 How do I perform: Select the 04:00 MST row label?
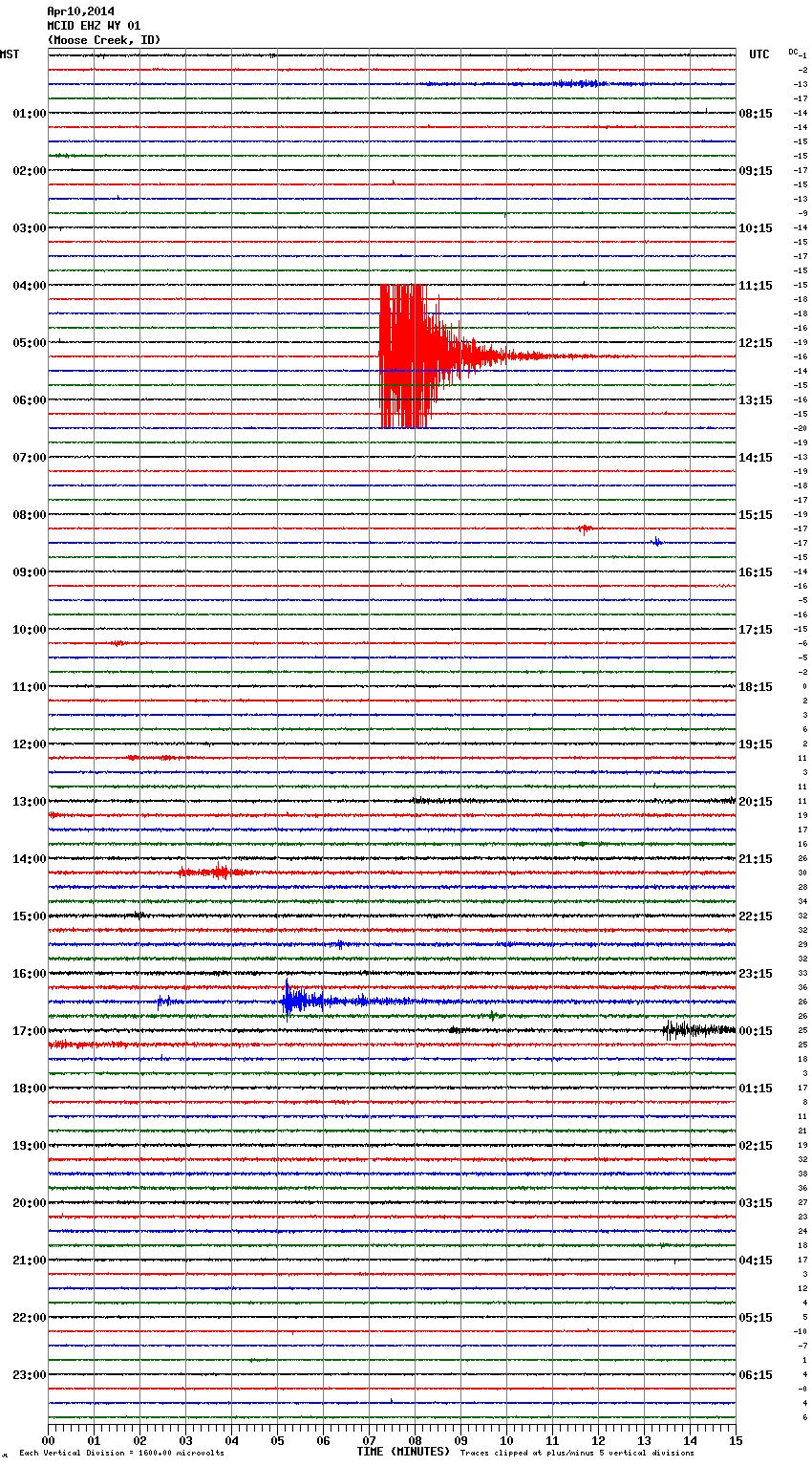point(29,286)
